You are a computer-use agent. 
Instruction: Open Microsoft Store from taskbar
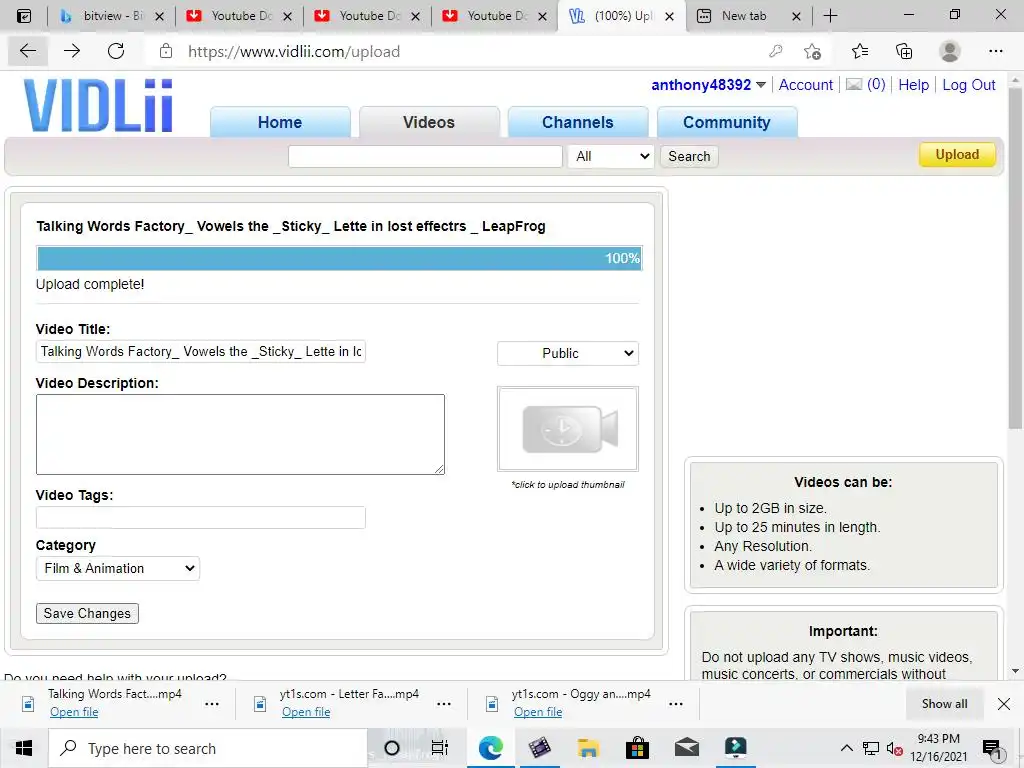[x=637, y=748]
